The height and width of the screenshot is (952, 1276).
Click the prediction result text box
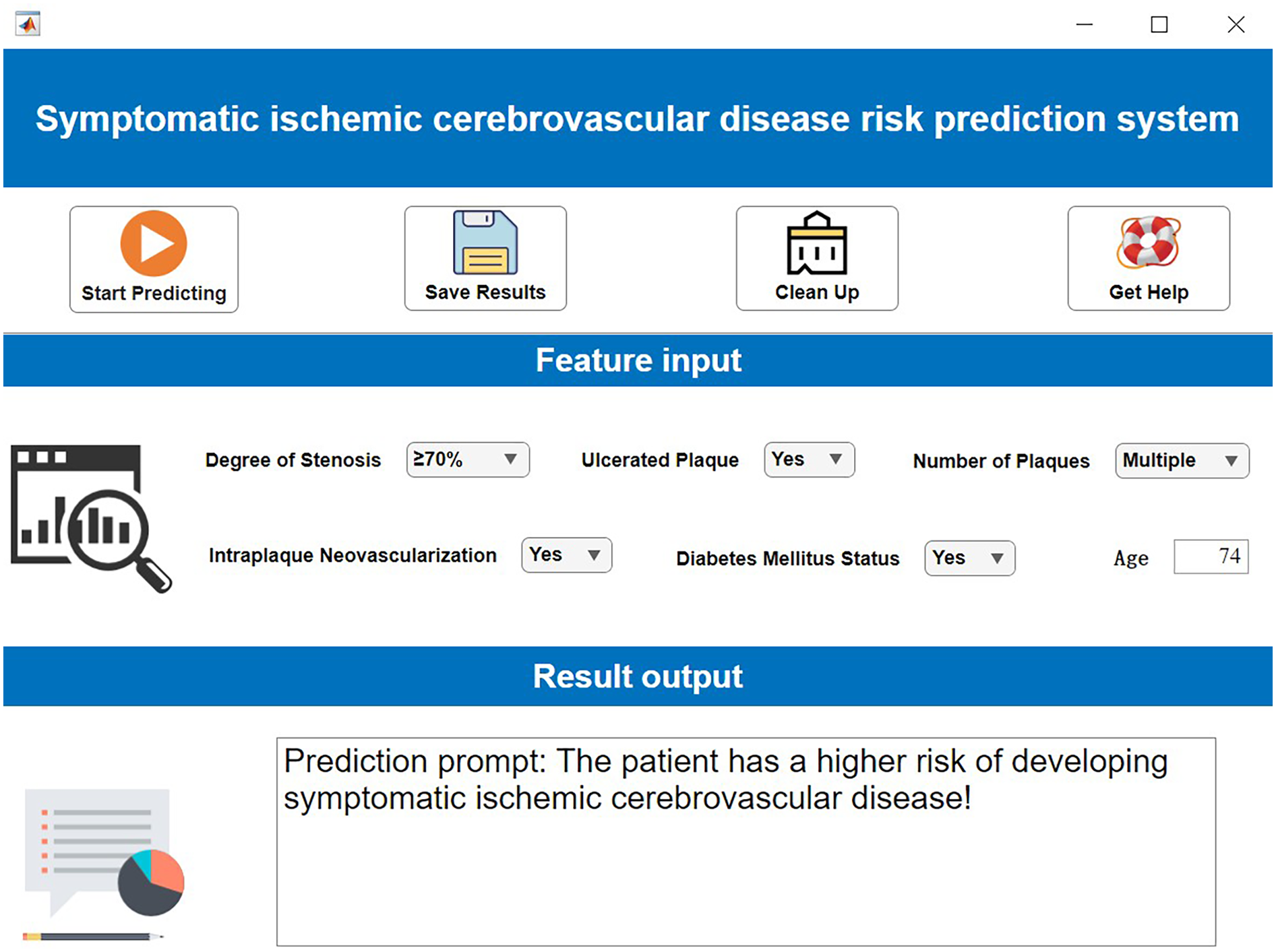coord(746,842)
